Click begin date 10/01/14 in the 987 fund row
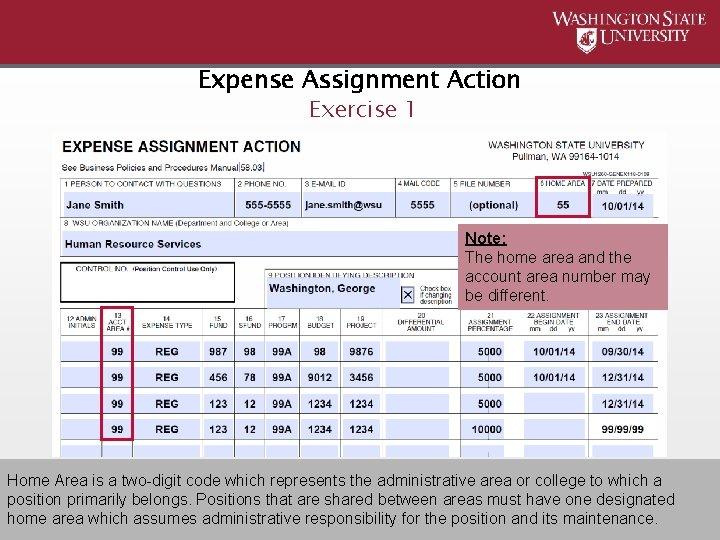Viewport: 720px width, 540px height. (554, 351)
